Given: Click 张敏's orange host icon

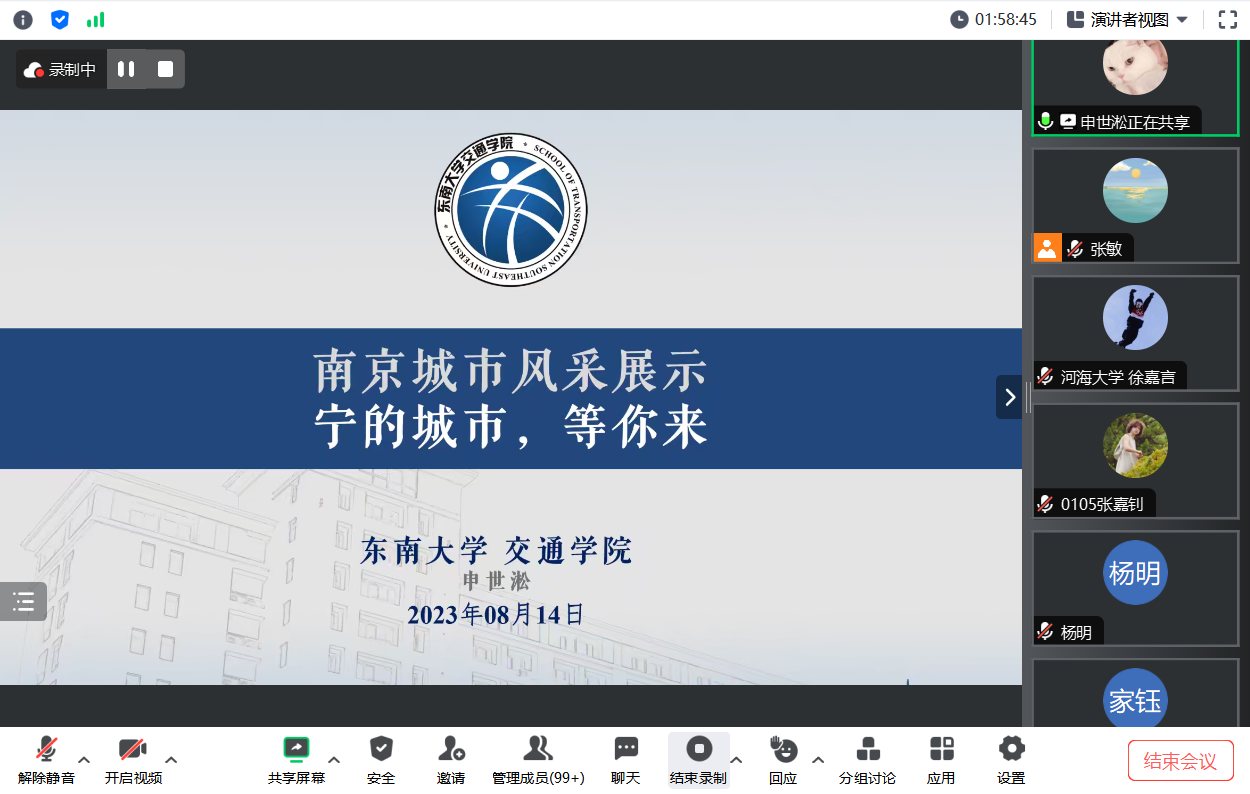Looking at the screenshot, I should tap(1047, 248).
